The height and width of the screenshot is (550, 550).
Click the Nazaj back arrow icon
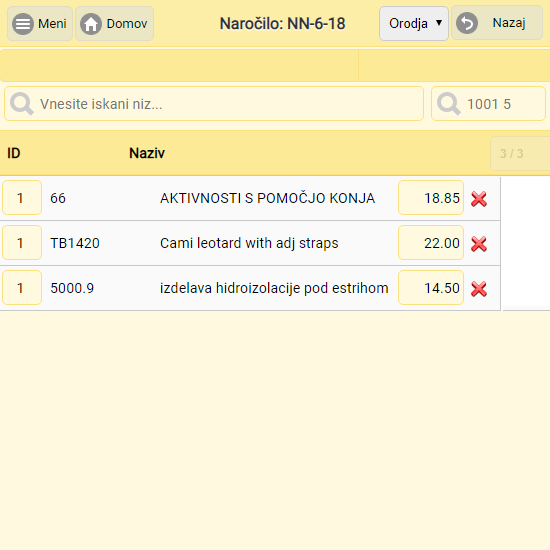click(x=467, y=23)
